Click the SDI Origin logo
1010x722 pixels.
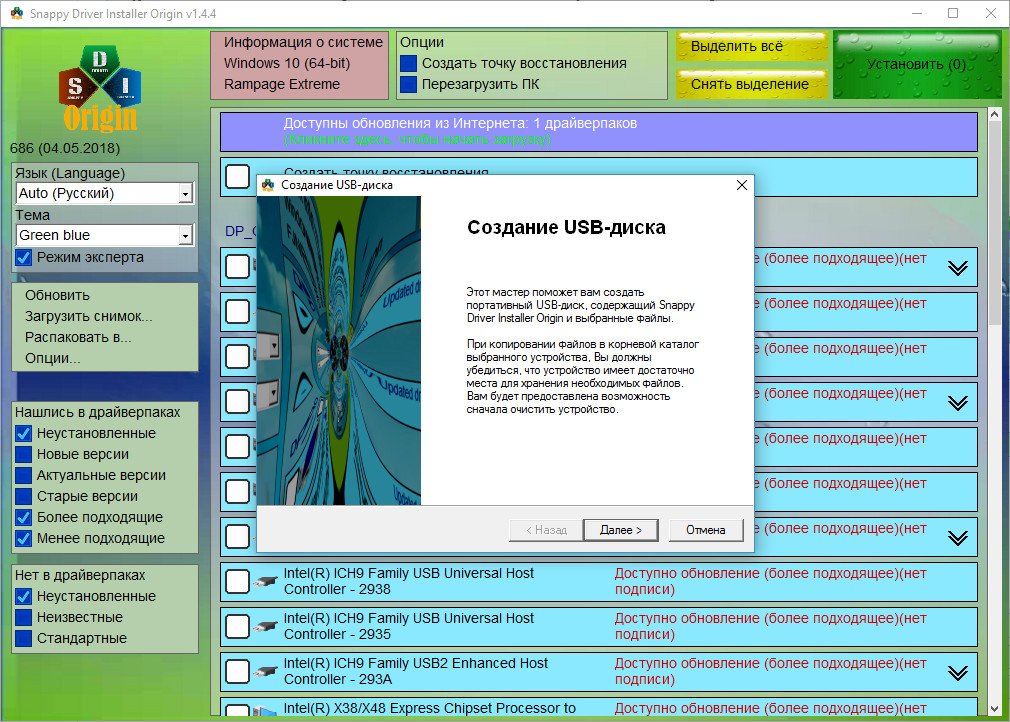click(x=100, y=88)
